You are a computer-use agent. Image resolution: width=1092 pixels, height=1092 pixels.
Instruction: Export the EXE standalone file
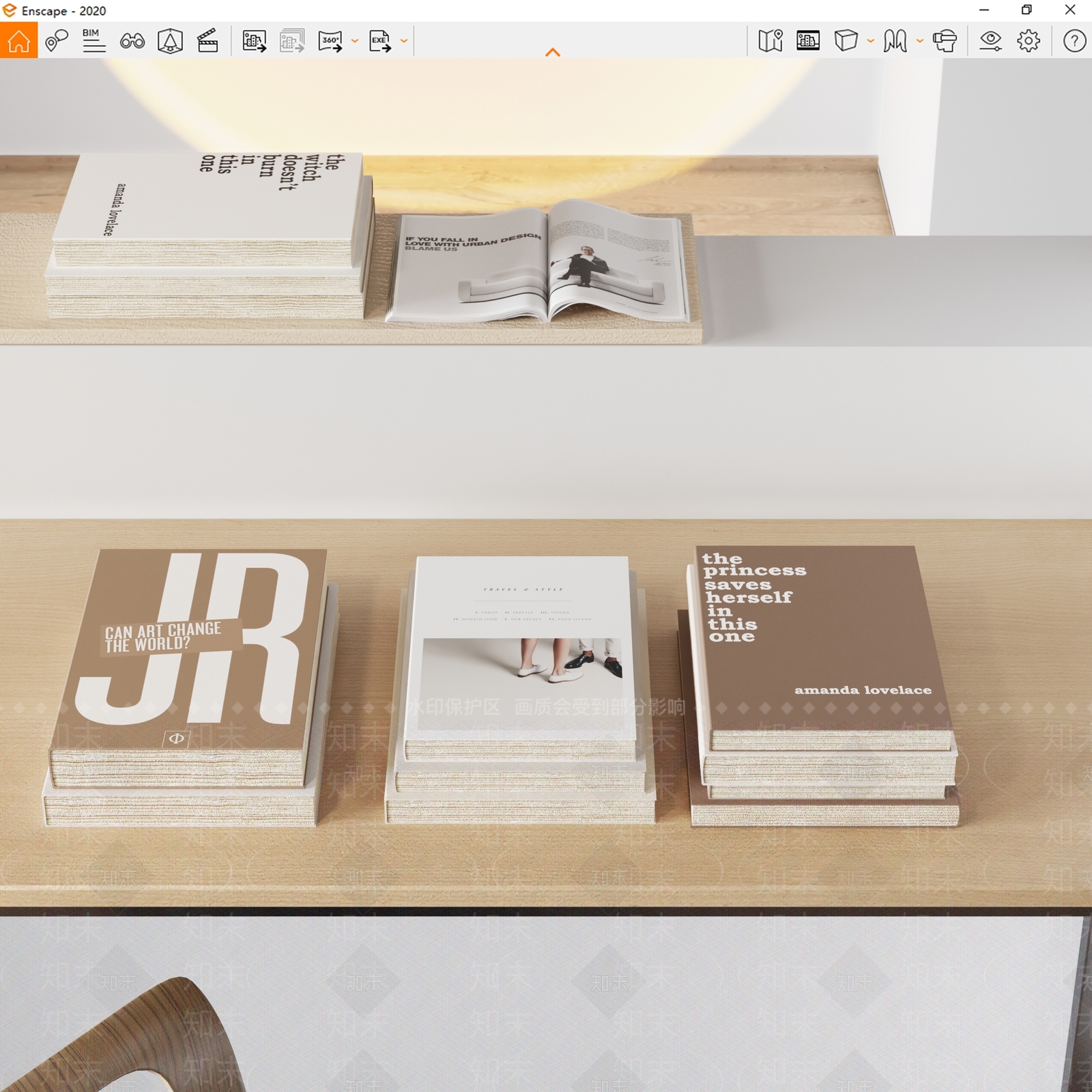click(380, 41)
